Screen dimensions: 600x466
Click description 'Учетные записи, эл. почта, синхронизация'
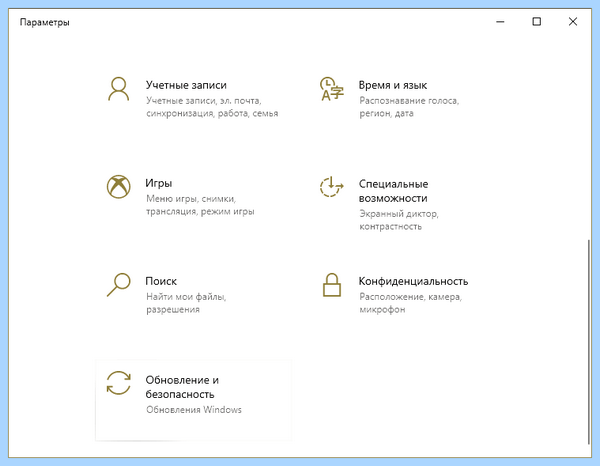point(212,107)
